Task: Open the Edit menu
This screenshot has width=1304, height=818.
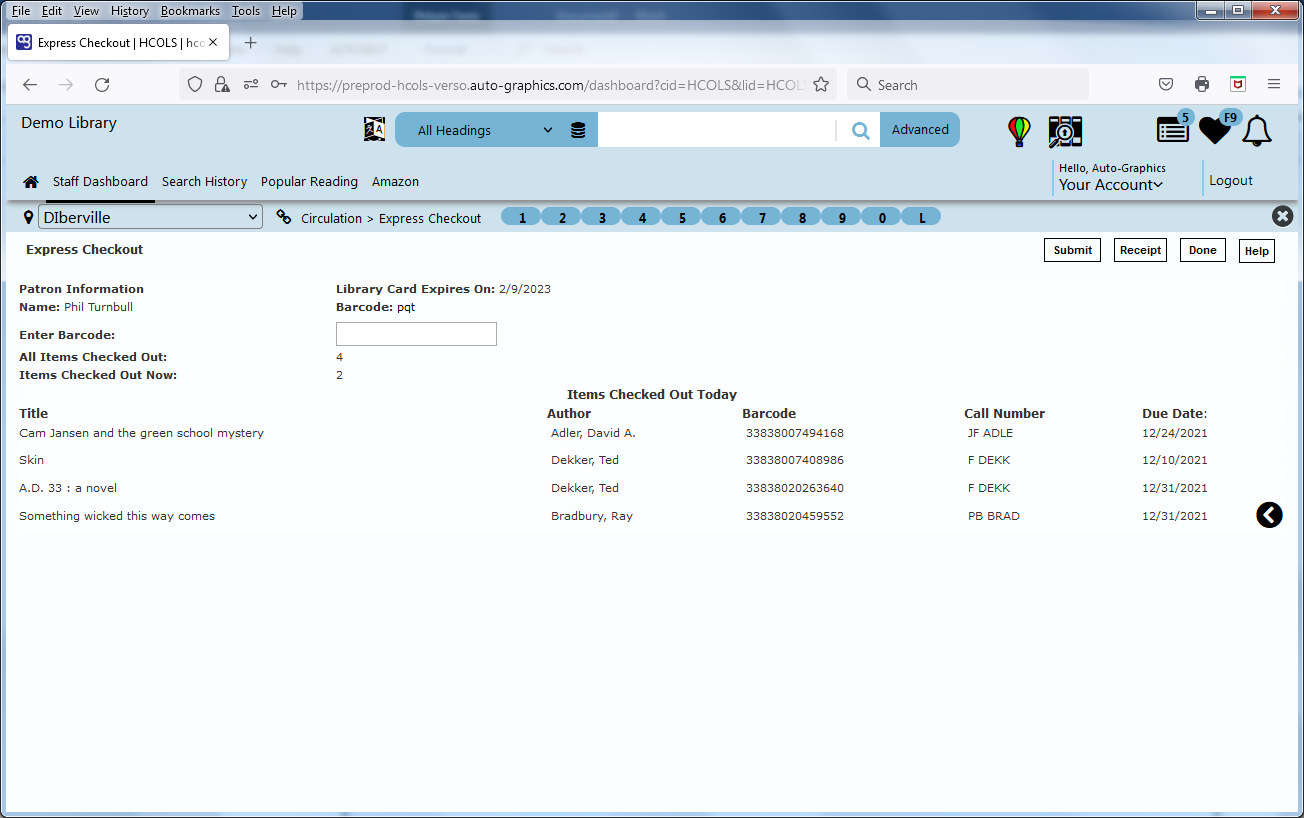Action: click(52, 11)
